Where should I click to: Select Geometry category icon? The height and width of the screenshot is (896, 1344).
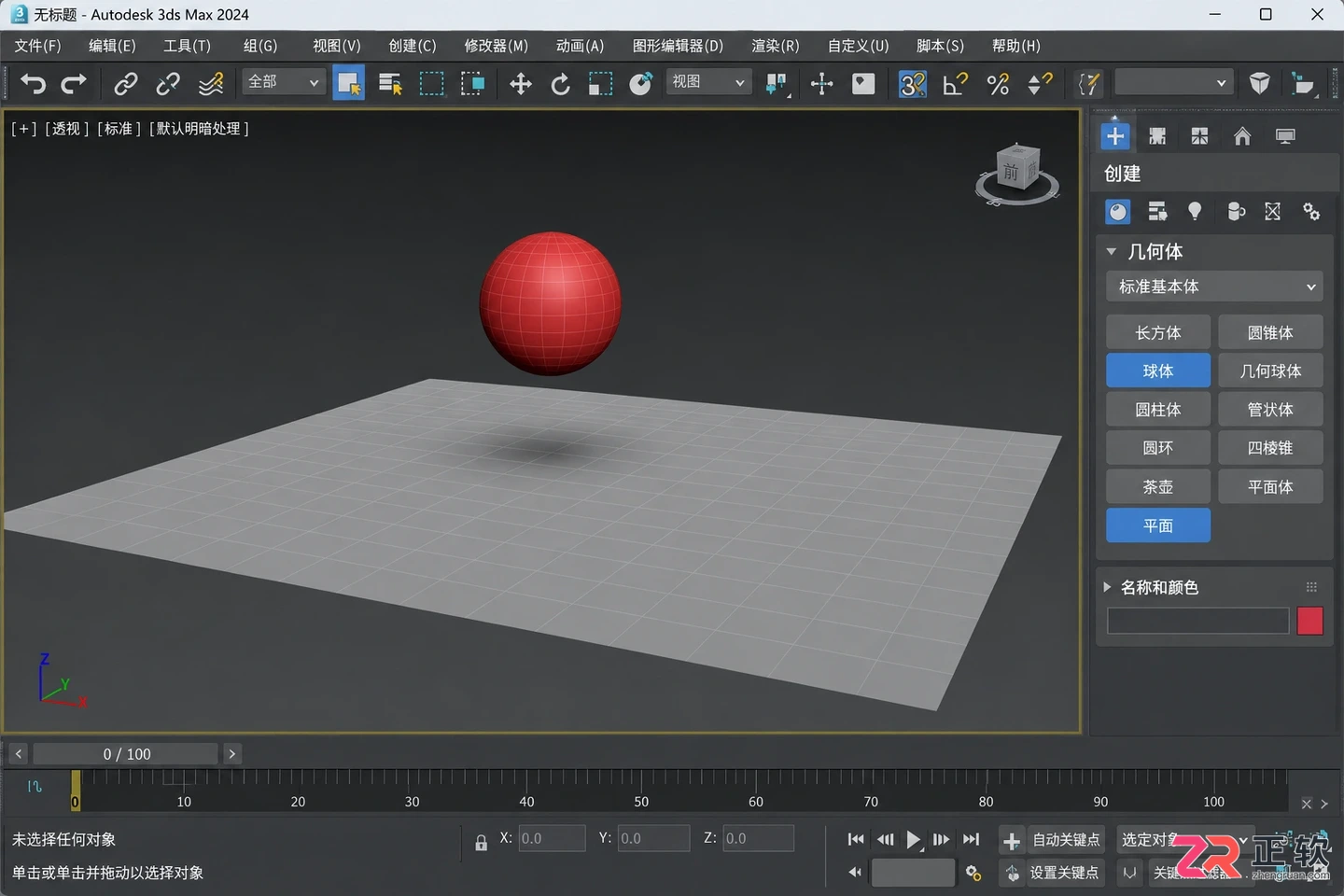(1117, 212)
